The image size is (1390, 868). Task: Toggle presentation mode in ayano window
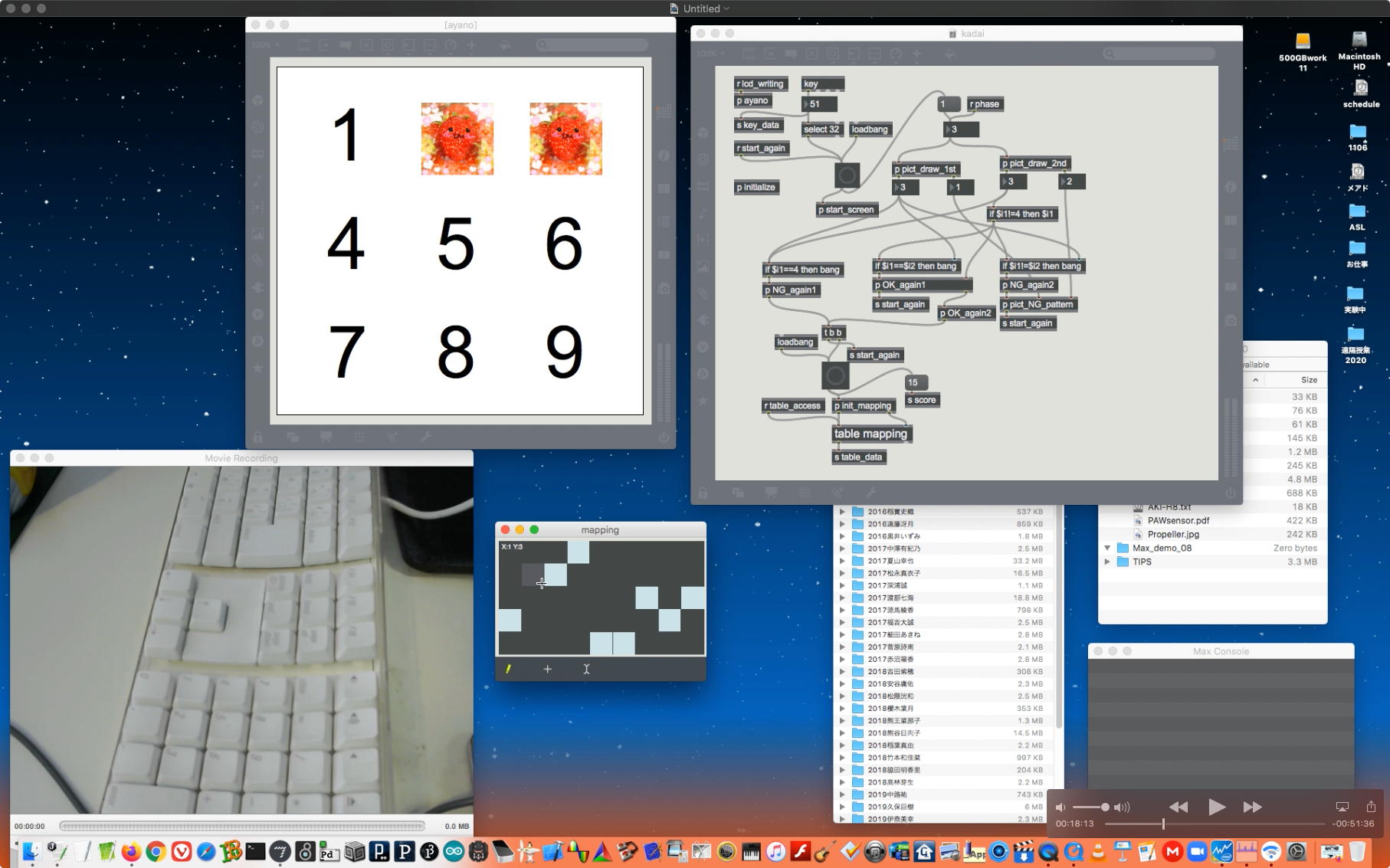tap(326, 437)
